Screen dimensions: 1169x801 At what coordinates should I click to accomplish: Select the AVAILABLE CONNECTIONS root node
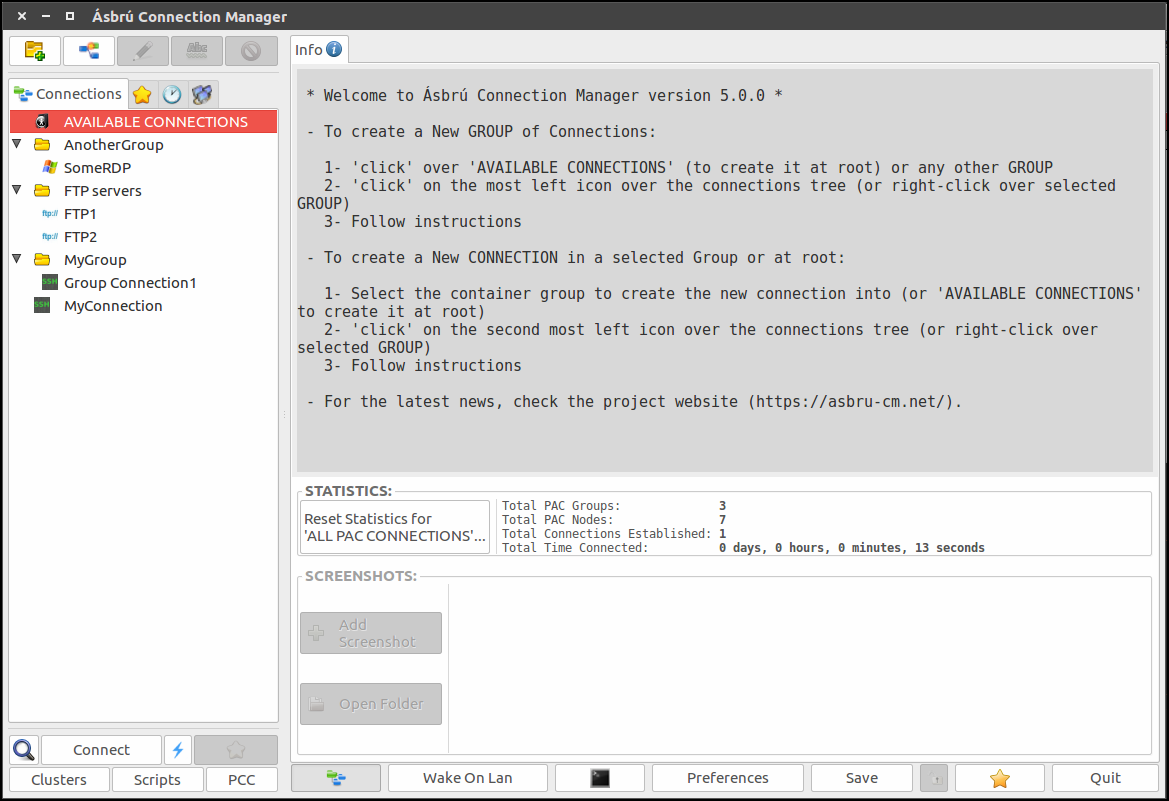click(x=144, y=122)
